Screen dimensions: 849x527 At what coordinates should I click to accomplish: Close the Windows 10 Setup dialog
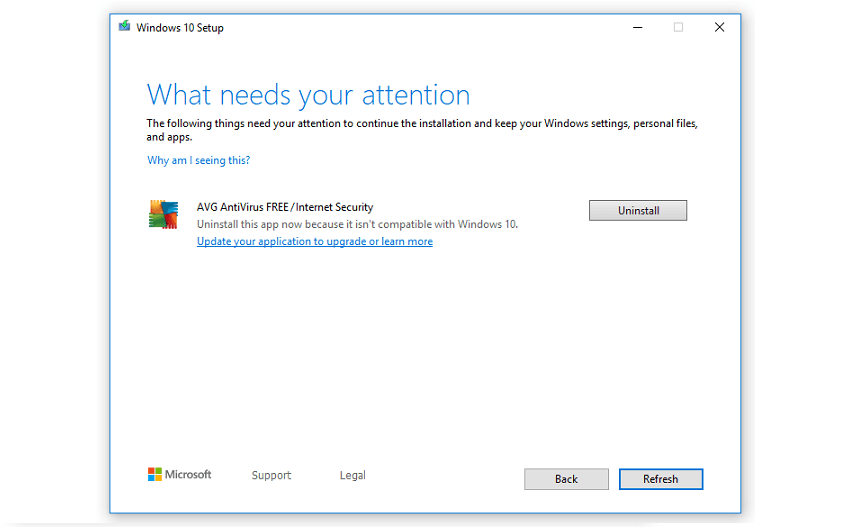719,28
